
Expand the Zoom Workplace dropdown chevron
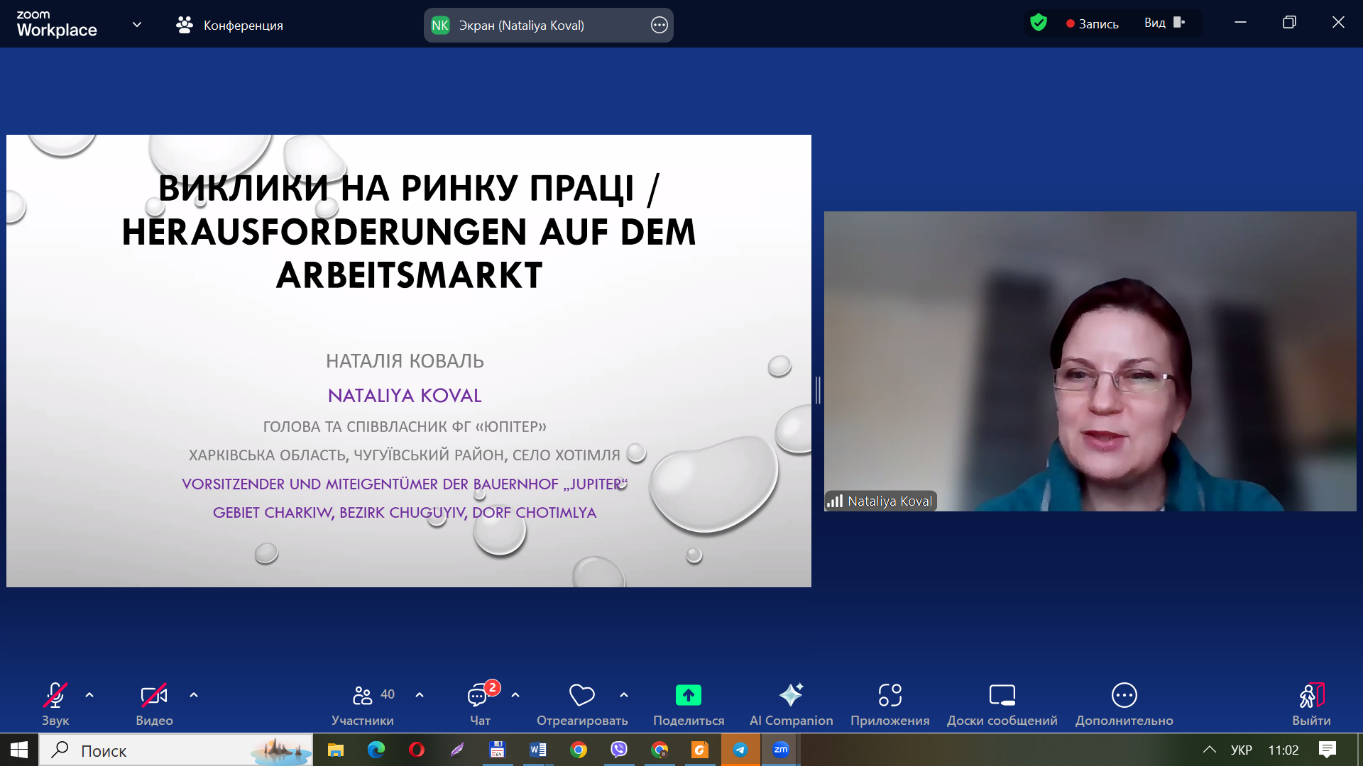coord(136,25)
